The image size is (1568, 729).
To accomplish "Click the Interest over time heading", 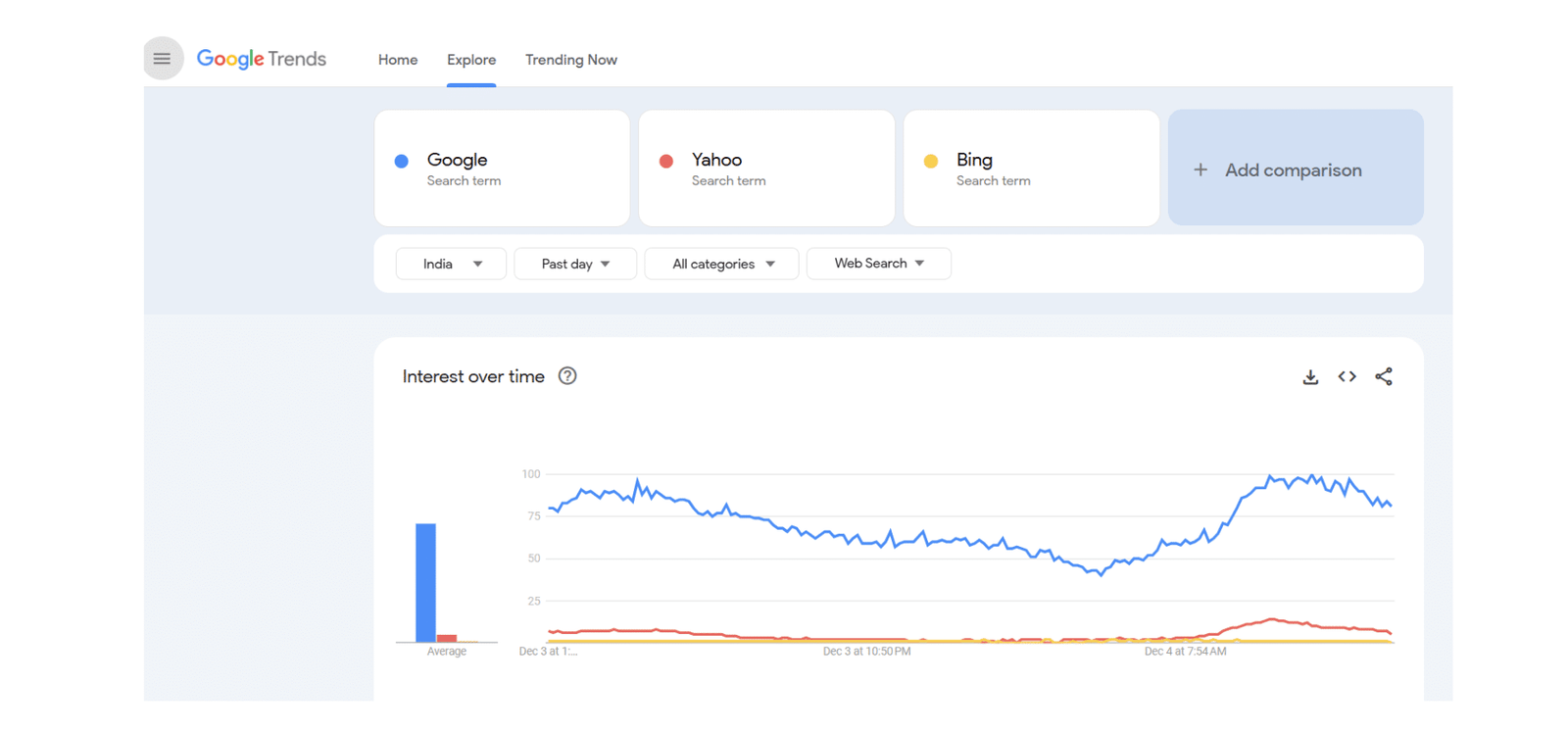I will (473, 376).
